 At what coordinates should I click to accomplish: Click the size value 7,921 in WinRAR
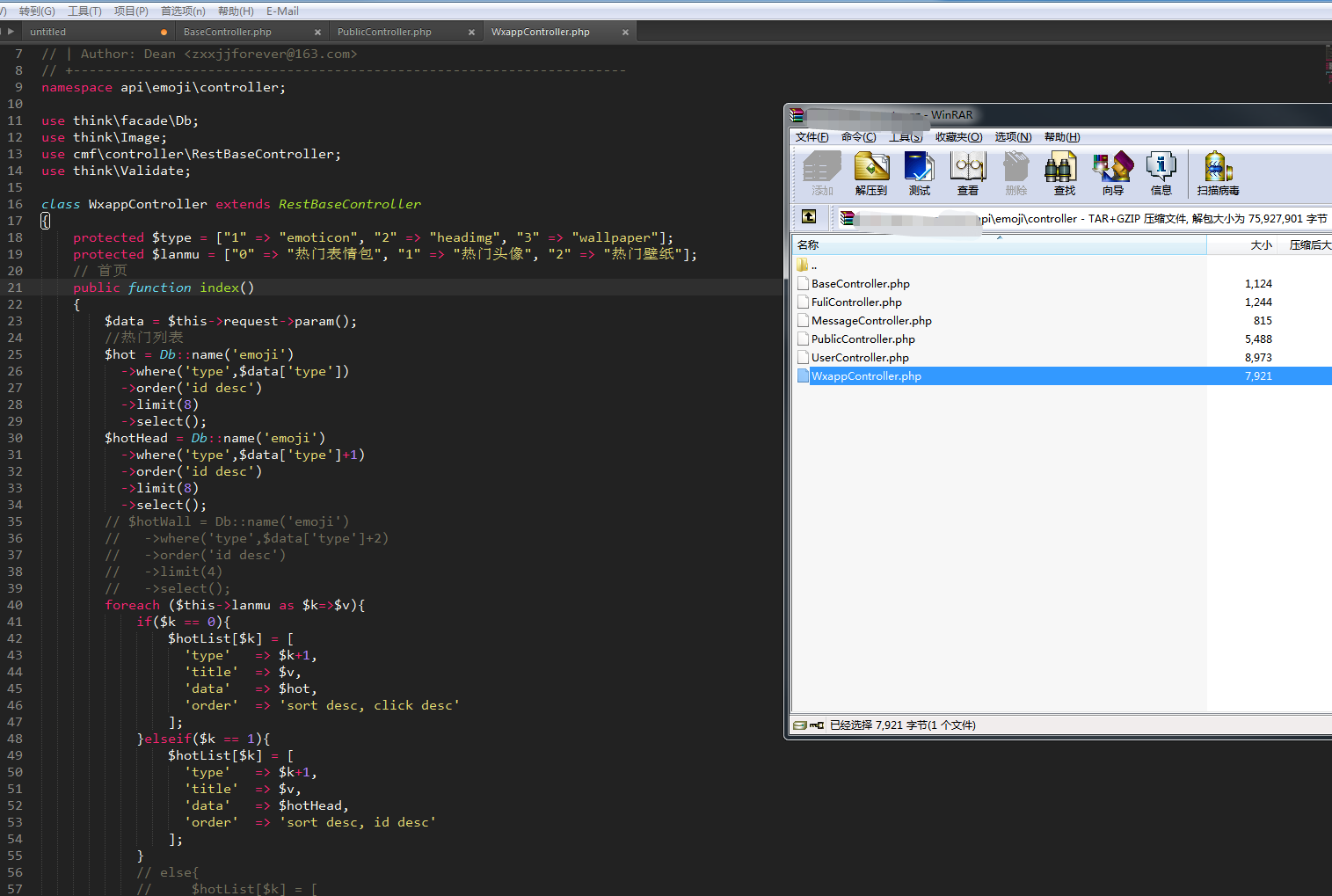1258,375
